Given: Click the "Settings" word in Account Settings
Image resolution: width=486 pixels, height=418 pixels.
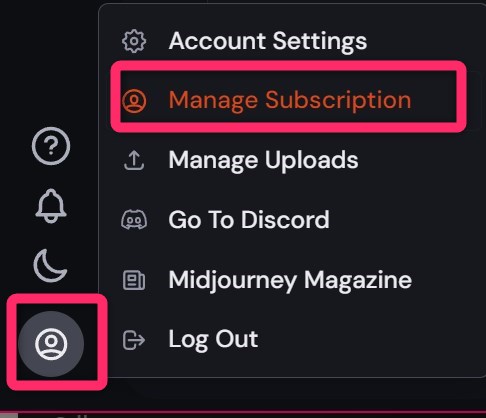Looking at the screenshot, I should point(320,42).
